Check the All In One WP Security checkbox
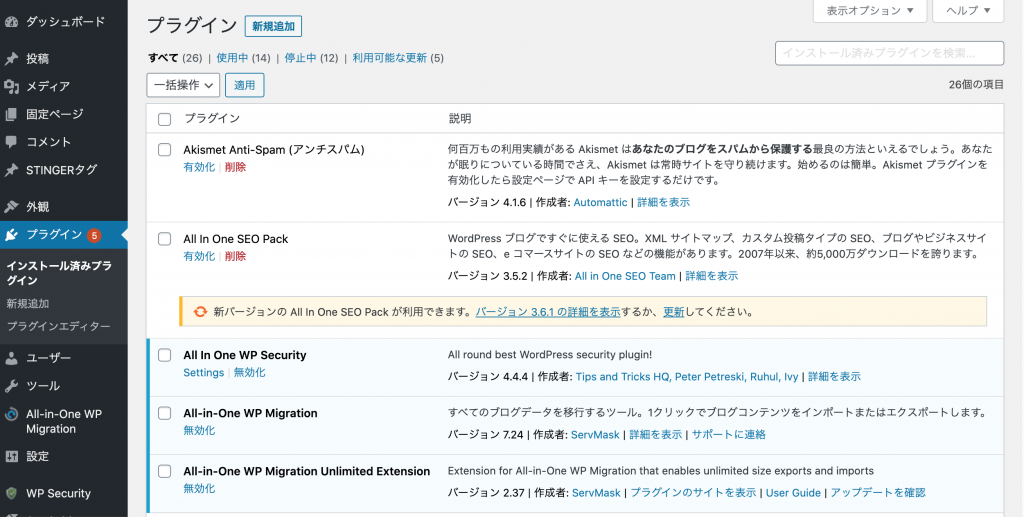Screen dimensions: 1024x517 pos(165,355)
